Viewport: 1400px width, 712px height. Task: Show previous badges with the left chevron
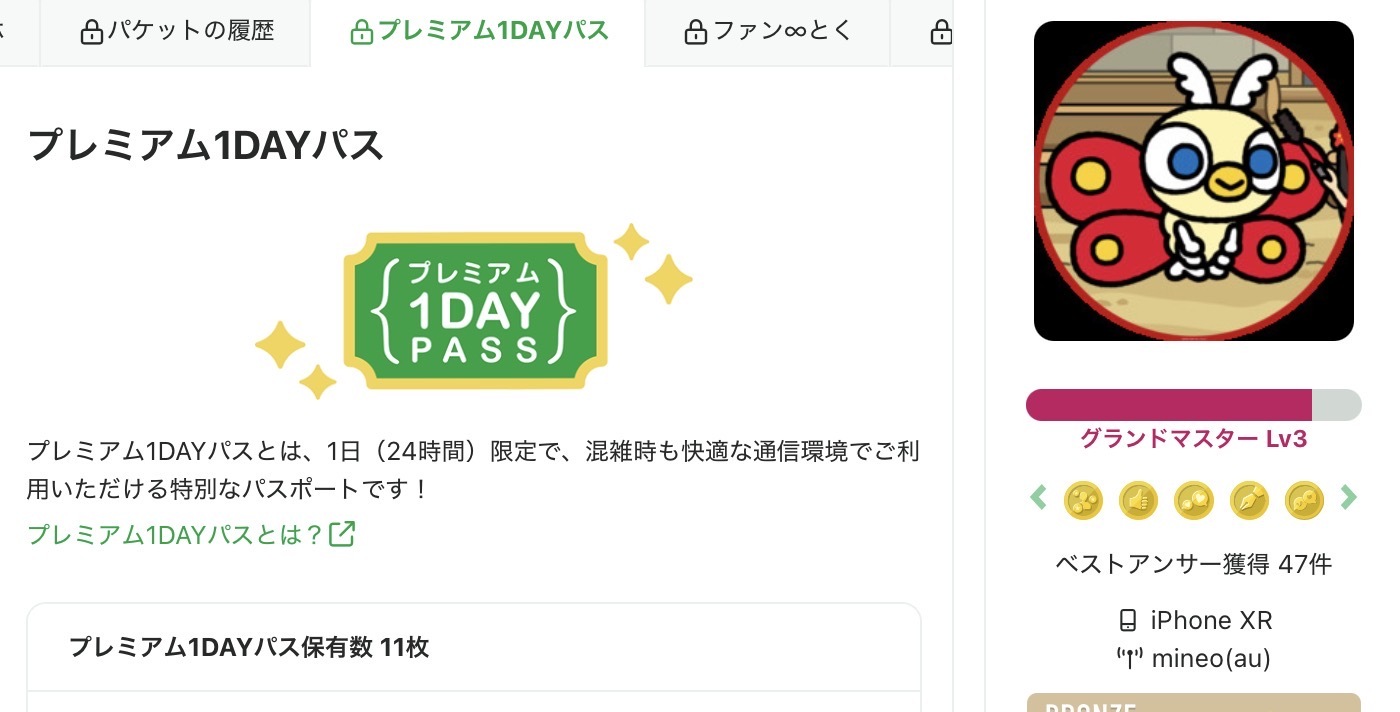pyautogui.click(x=1038, y=497)
